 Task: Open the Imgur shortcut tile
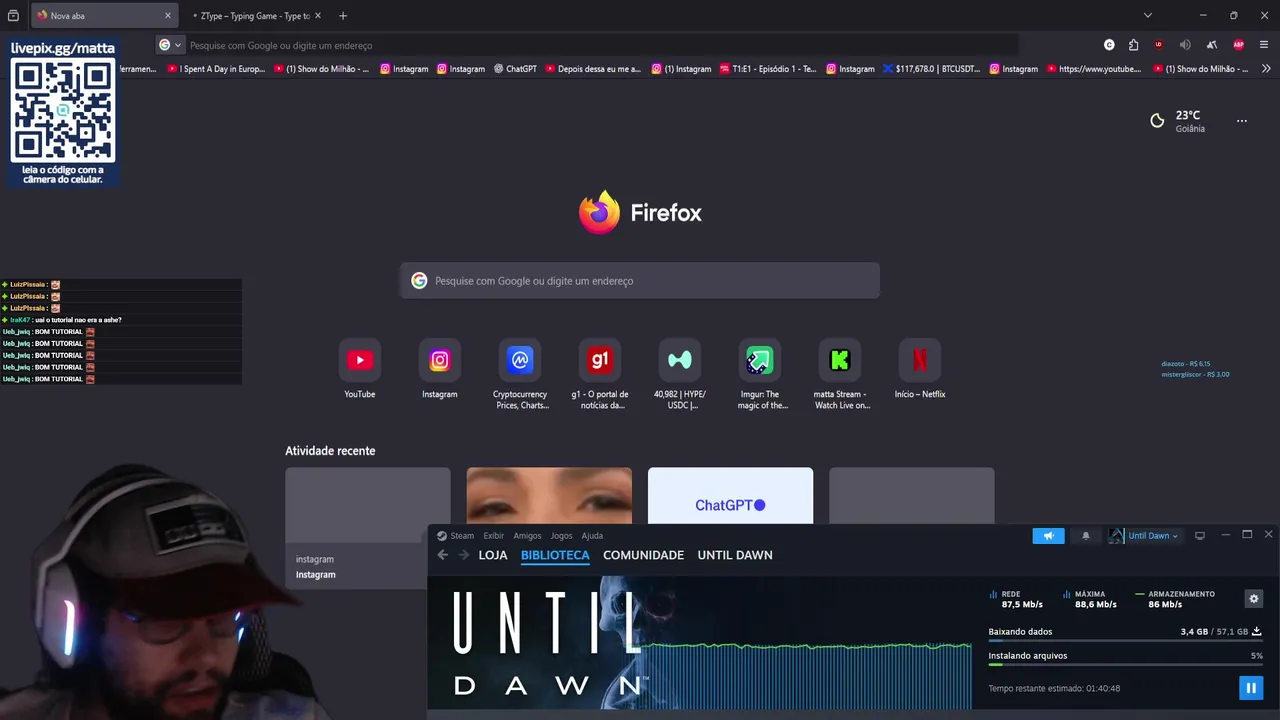click(x=760, y=374)
